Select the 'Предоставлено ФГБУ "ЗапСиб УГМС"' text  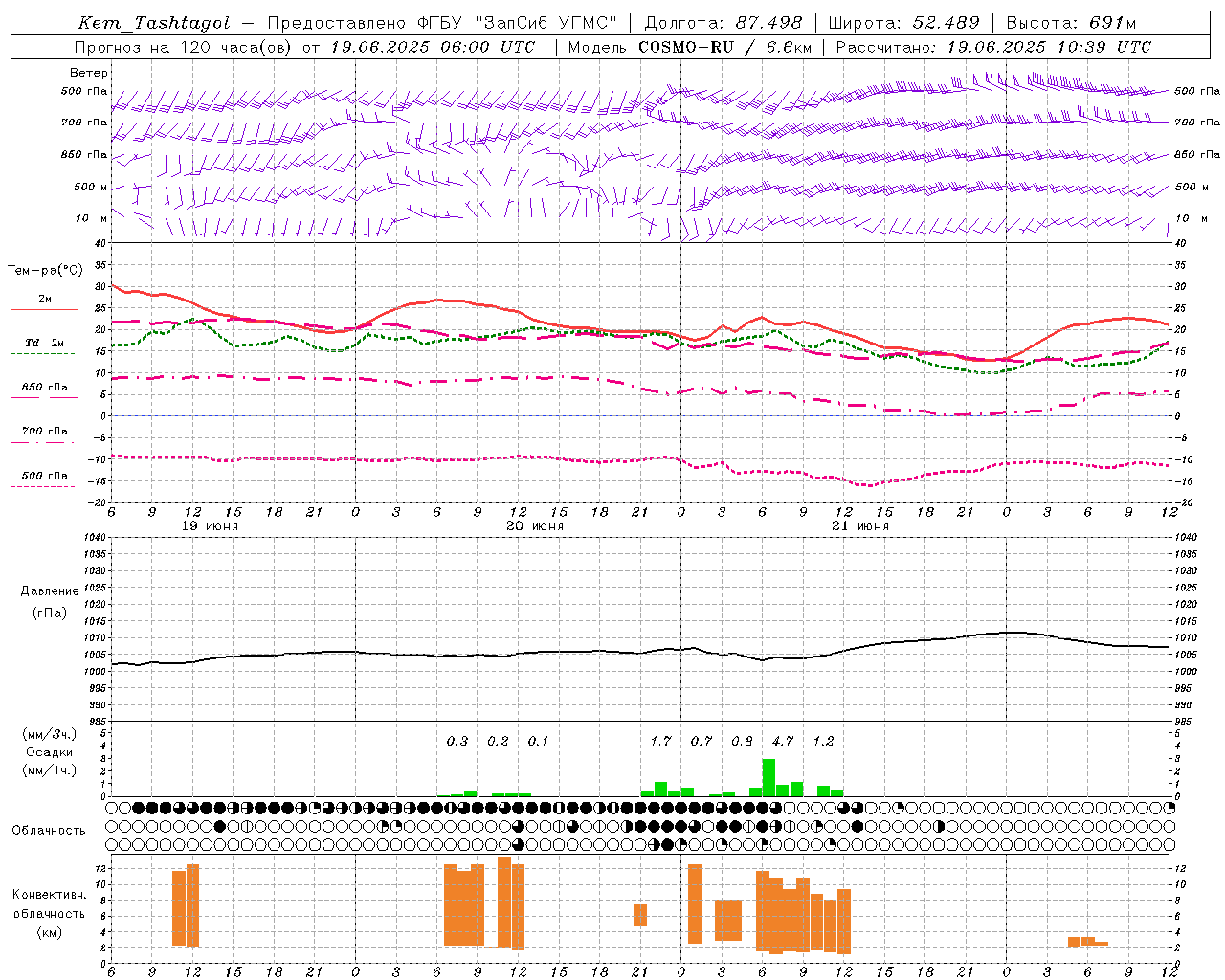click(443, 23)
